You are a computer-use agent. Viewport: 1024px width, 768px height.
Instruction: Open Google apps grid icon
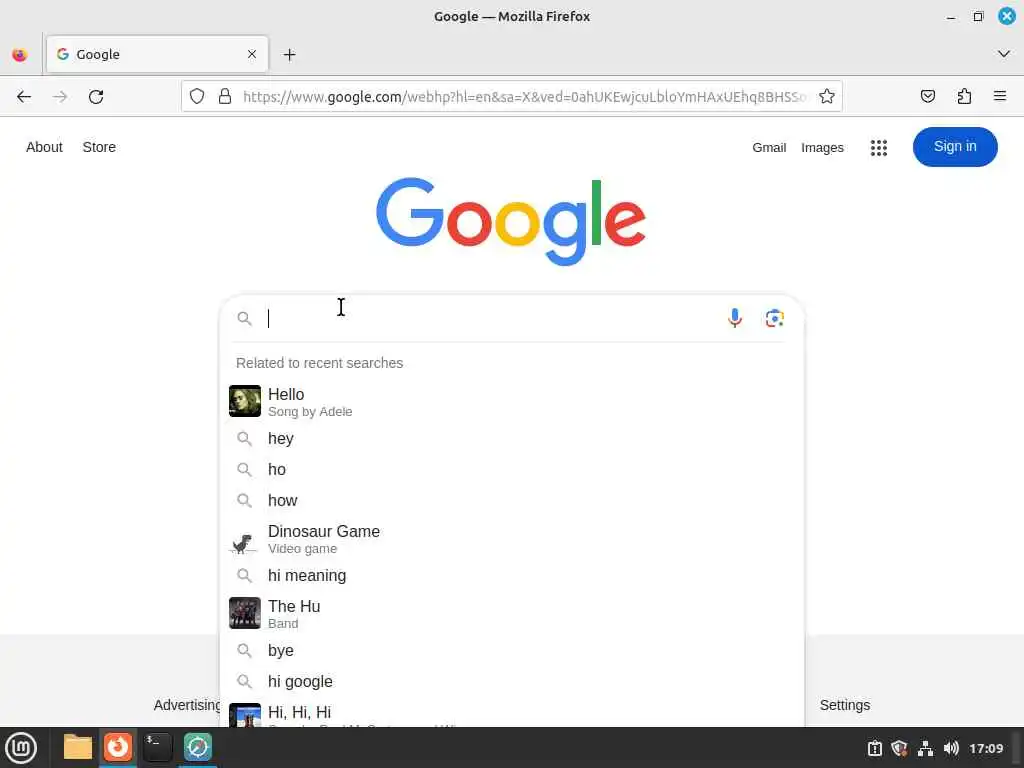coord(878,148)
